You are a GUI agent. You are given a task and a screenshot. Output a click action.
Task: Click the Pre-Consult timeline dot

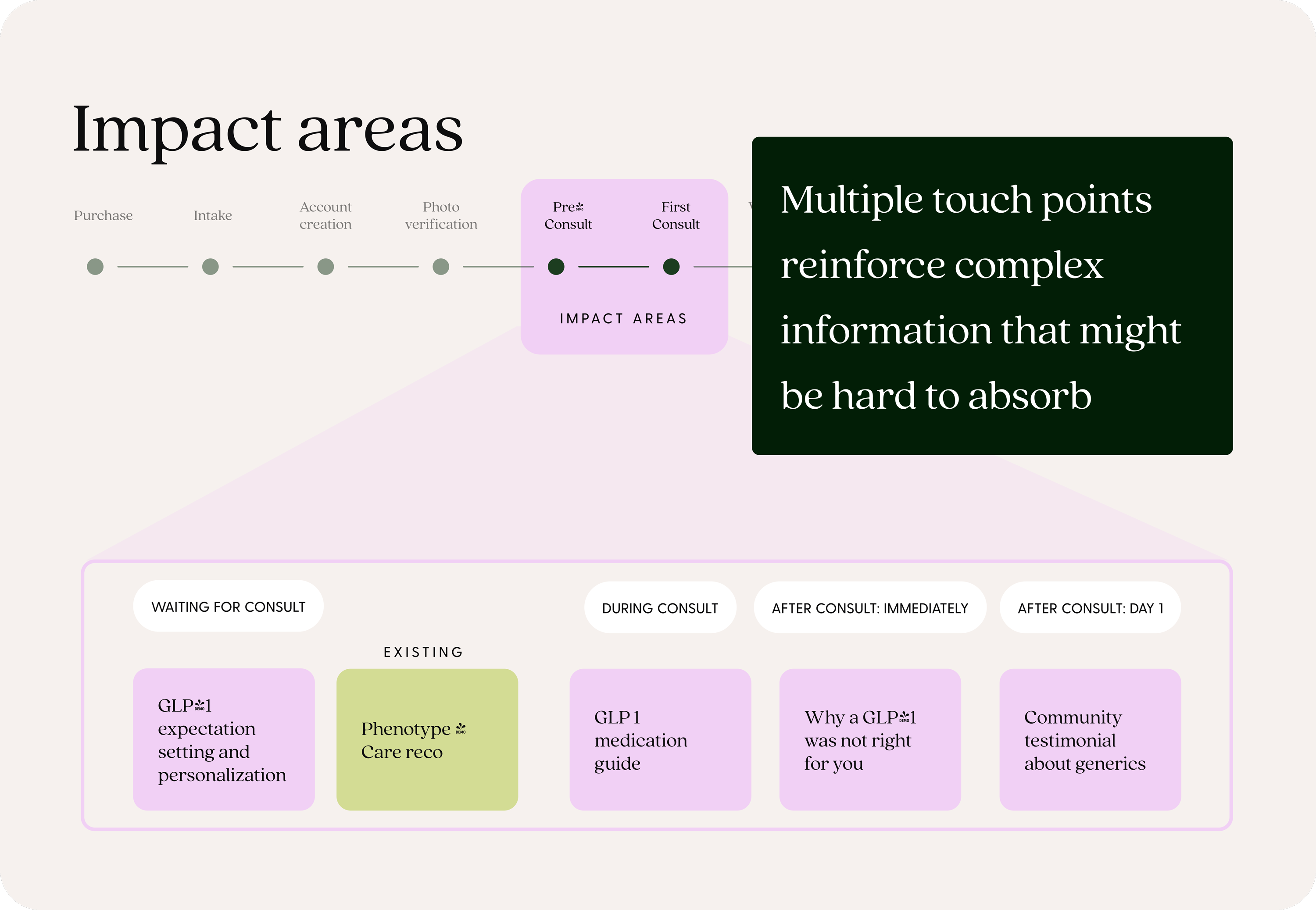point(556,266)
